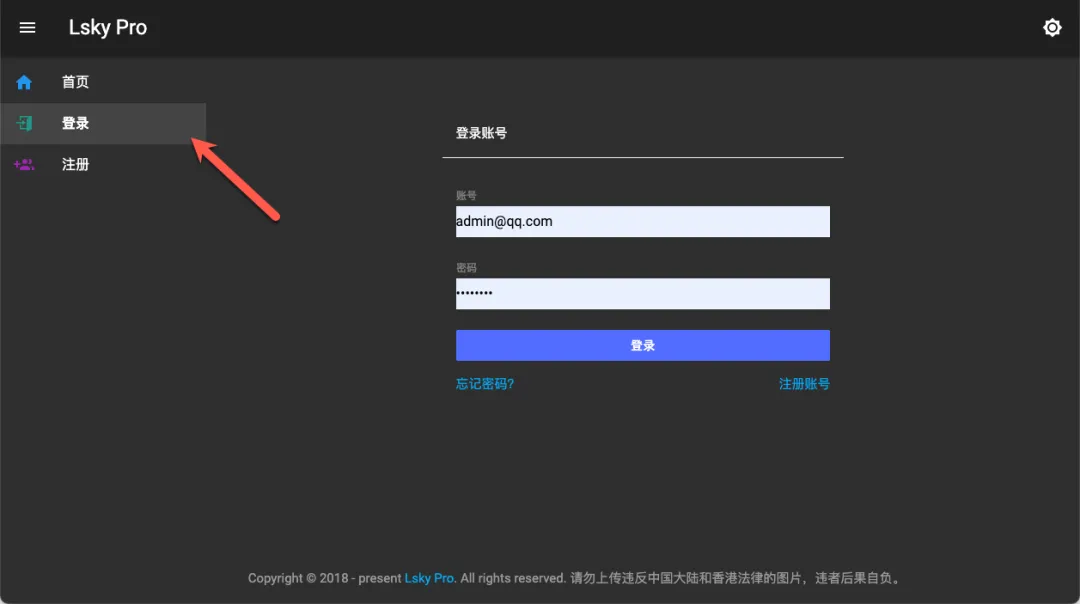
Task: Go to 首页 in the sidebar
Action: pos(76,82)
